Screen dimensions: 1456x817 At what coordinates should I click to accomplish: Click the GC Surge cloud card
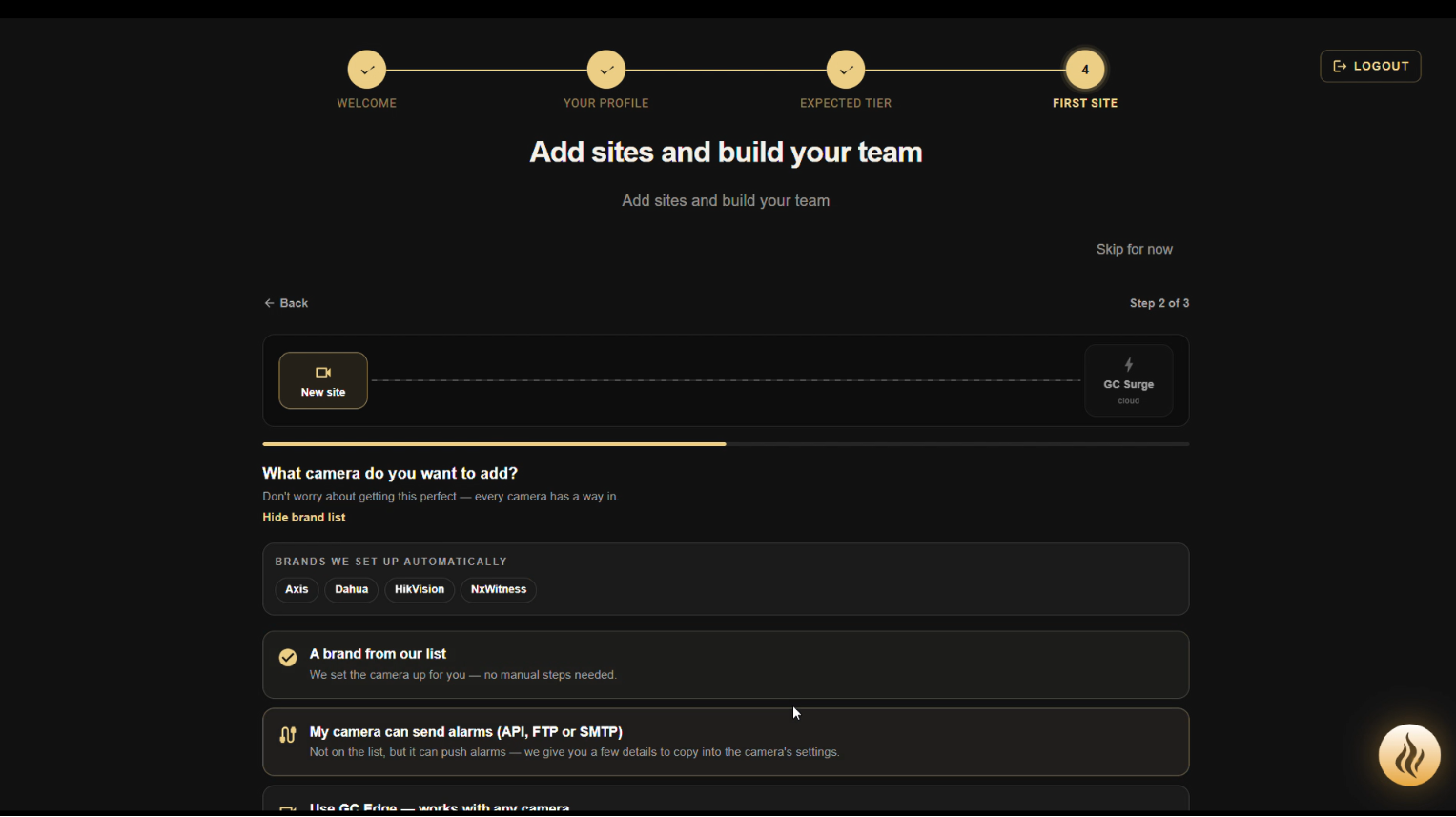tap(1129, 380)
